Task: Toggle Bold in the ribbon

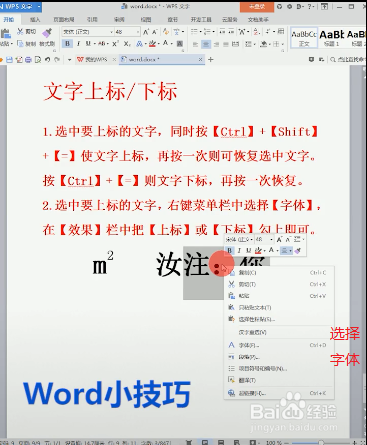Action: (x=68, y=44)
